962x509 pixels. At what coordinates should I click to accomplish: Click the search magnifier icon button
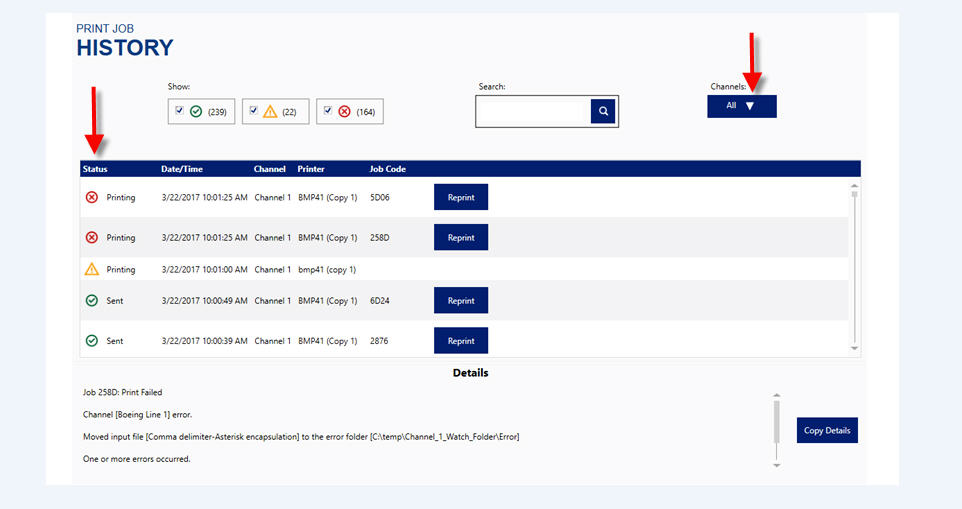603,112
